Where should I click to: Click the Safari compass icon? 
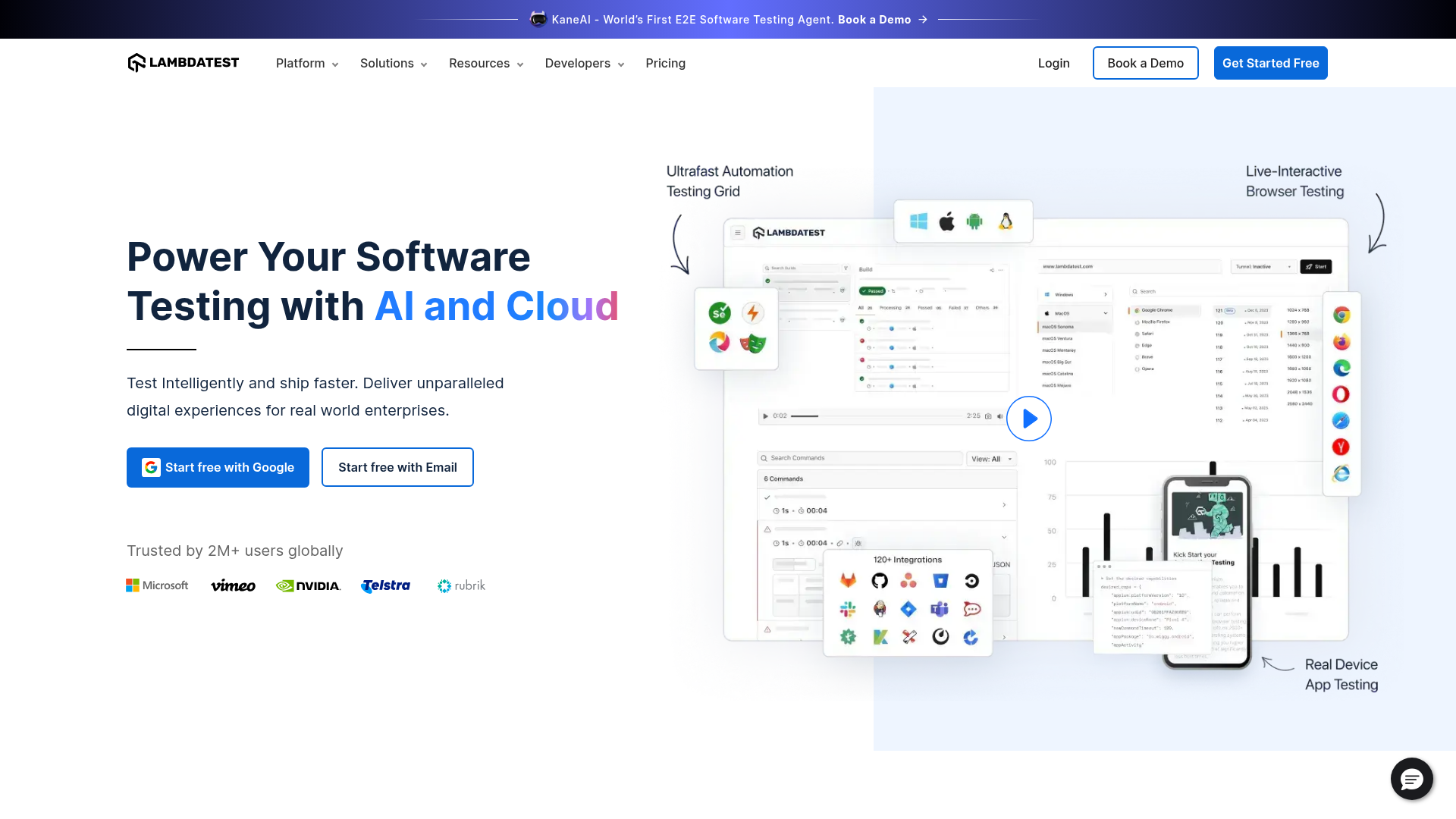click(x=1341, y=421)
